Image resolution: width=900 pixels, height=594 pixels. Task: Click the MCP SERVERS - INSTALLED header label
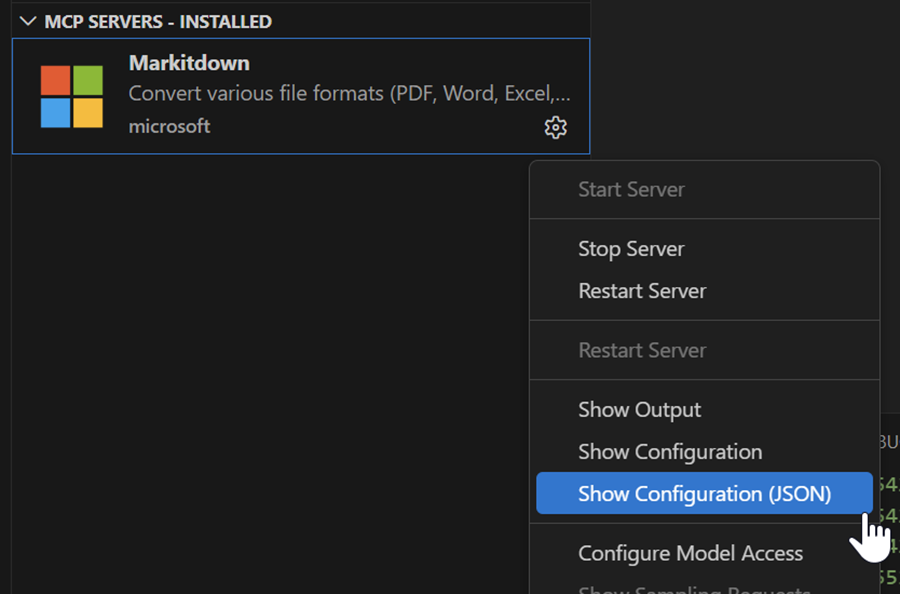(158, 21)
